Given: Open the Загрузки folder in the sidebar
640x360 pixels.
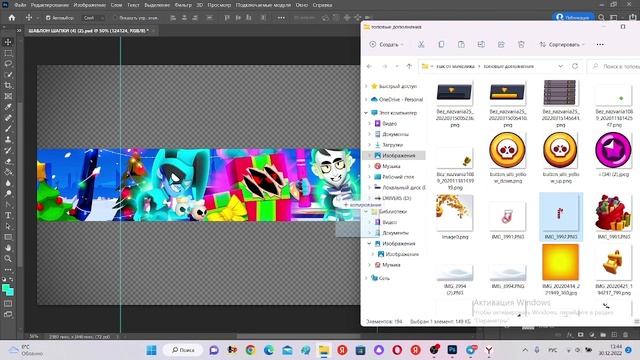Looking at the screenshot, I should coord(393,144).
